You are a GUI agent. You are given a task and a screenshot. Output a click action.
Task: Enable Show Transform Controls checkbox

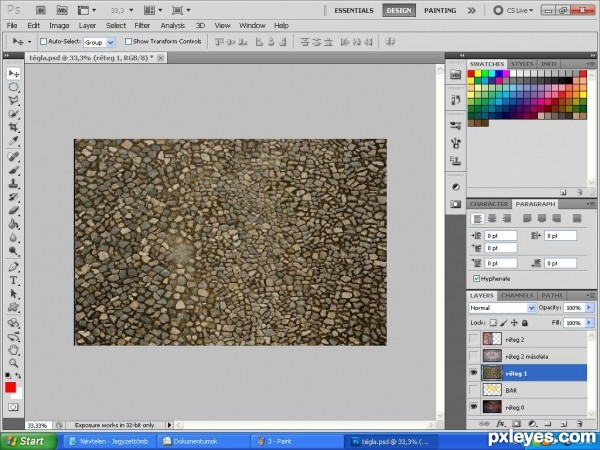pyautogui.click(x=129, y=41)
